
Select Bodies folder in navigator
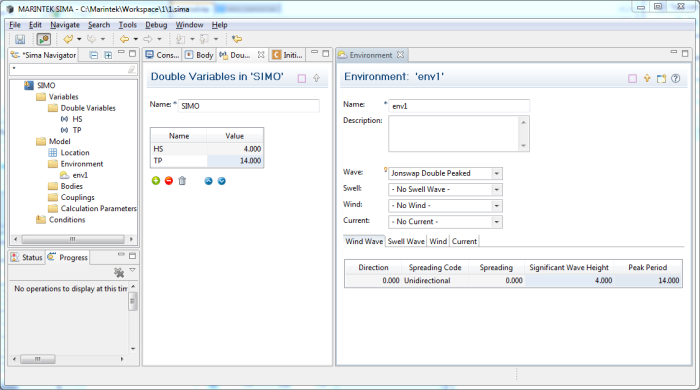point(71,186)
